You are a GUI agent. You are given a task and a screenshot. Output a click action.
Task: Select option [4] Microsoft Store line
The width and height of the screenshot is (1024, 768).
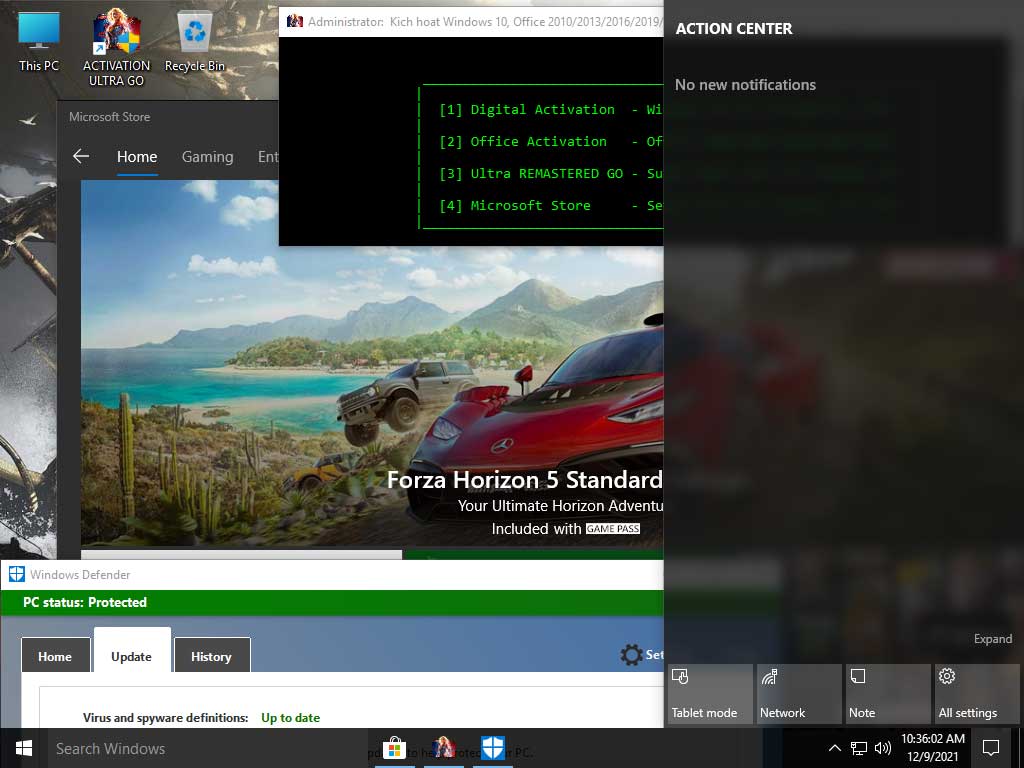tap(551, 206)
